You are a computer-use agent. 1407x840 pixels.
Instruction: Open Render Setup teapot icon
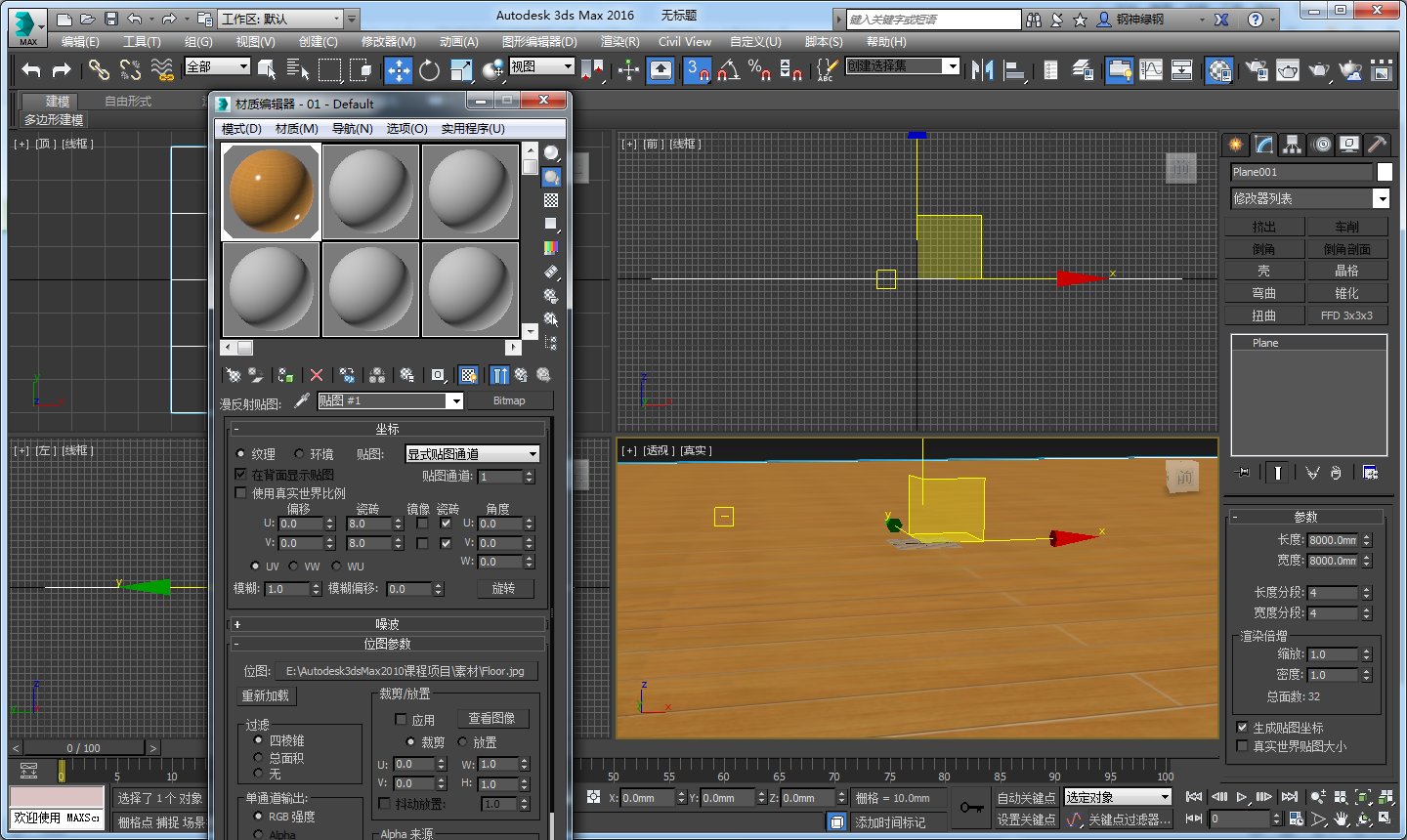point(1255,69)
